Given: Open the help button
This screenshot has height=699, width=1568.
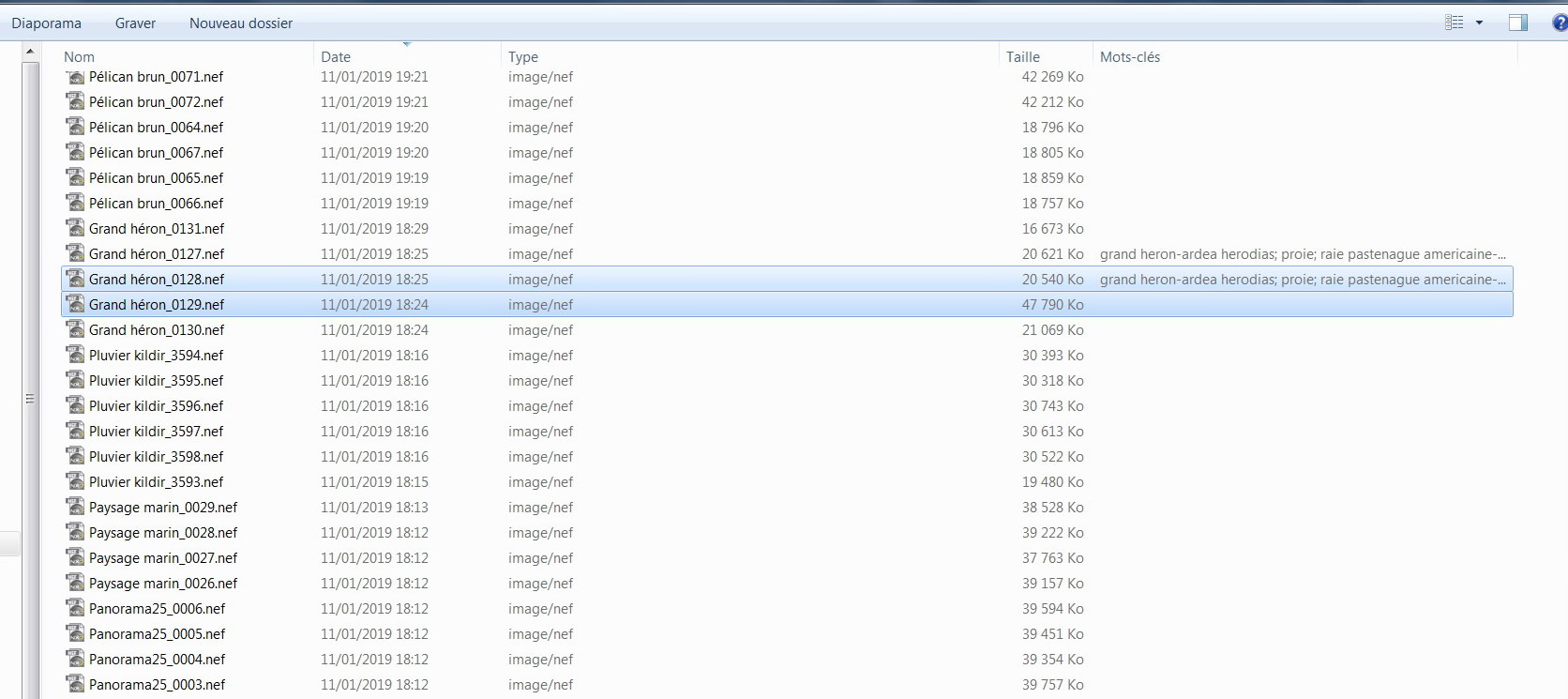Looking at the screenshot, I should coord(1560,23).
